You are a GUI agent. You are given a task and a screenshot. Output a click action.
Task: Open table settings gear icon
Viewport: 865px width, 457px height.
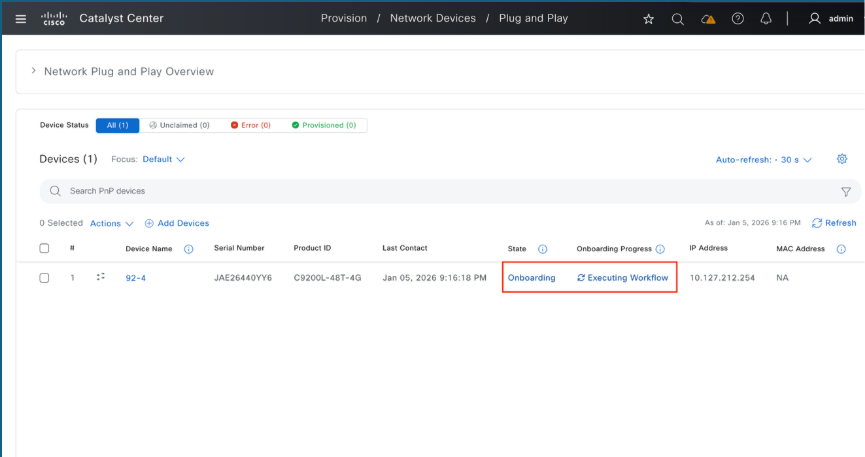(842, 159)
